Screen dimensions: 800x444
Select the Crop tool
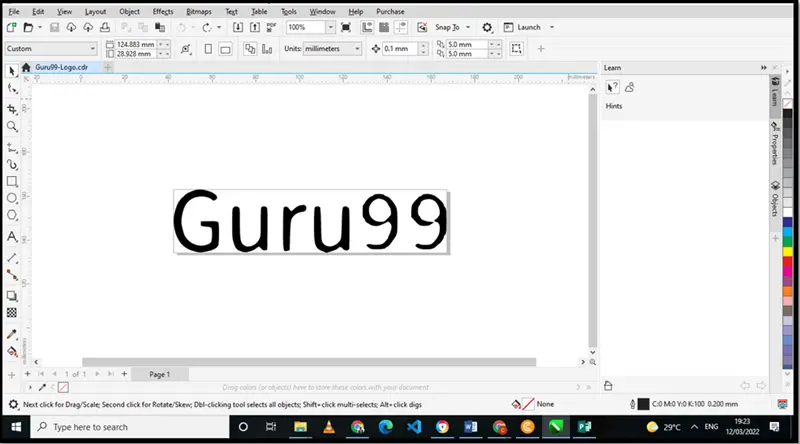tap(12, 109)
